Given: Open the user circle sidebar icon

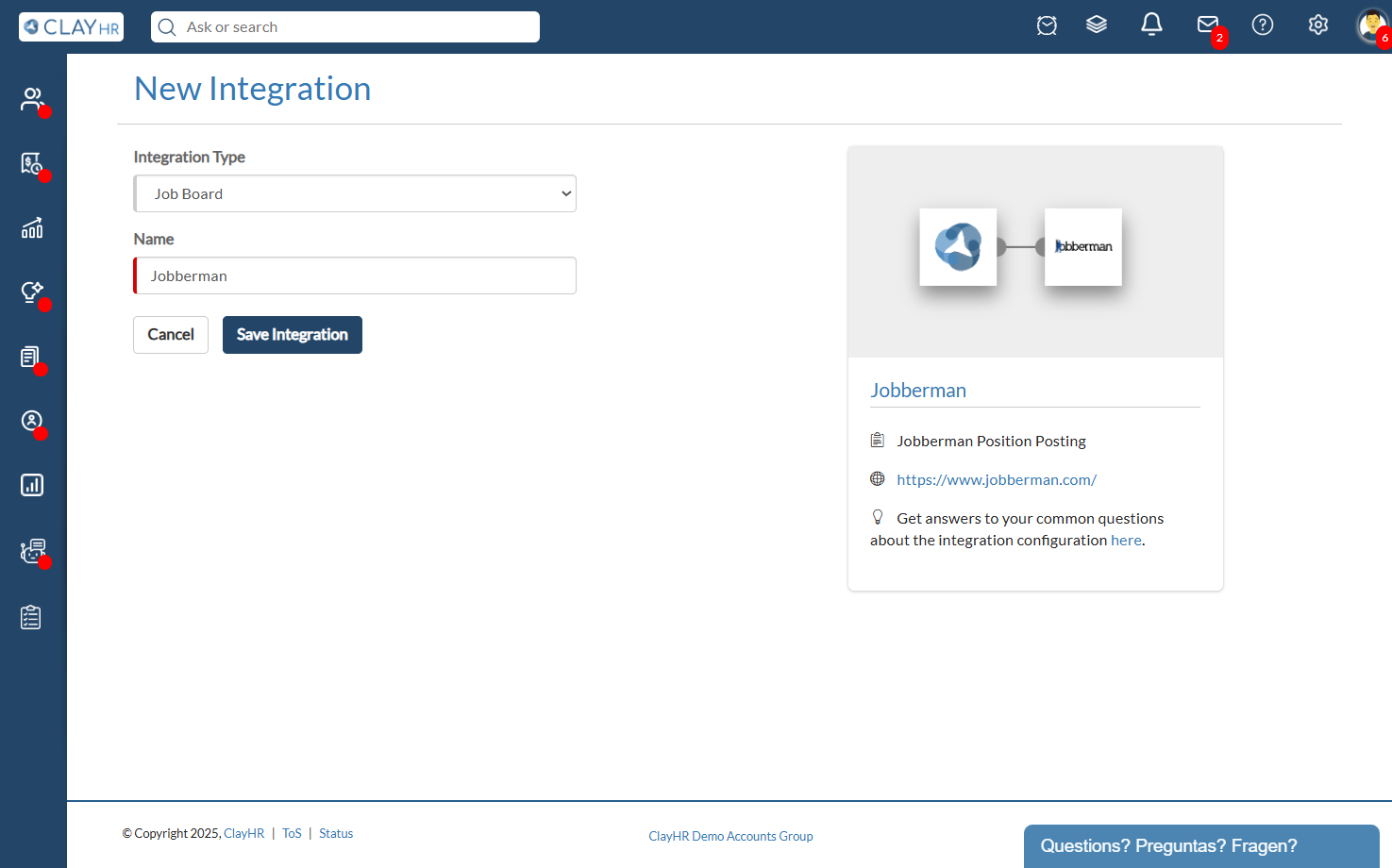Looking at the screenshot, I should 32,421.
